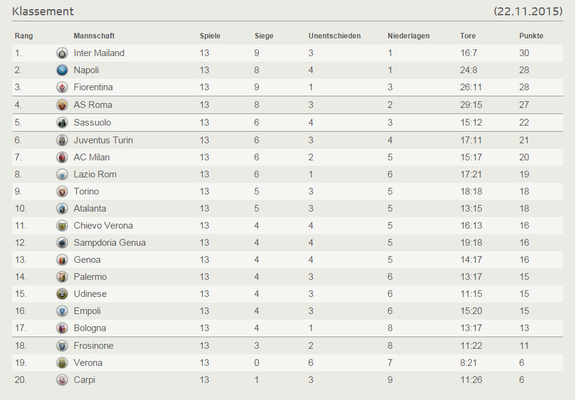Click the Juventus Turin crest icon
582x400 pixels.
tap(62, 140)
